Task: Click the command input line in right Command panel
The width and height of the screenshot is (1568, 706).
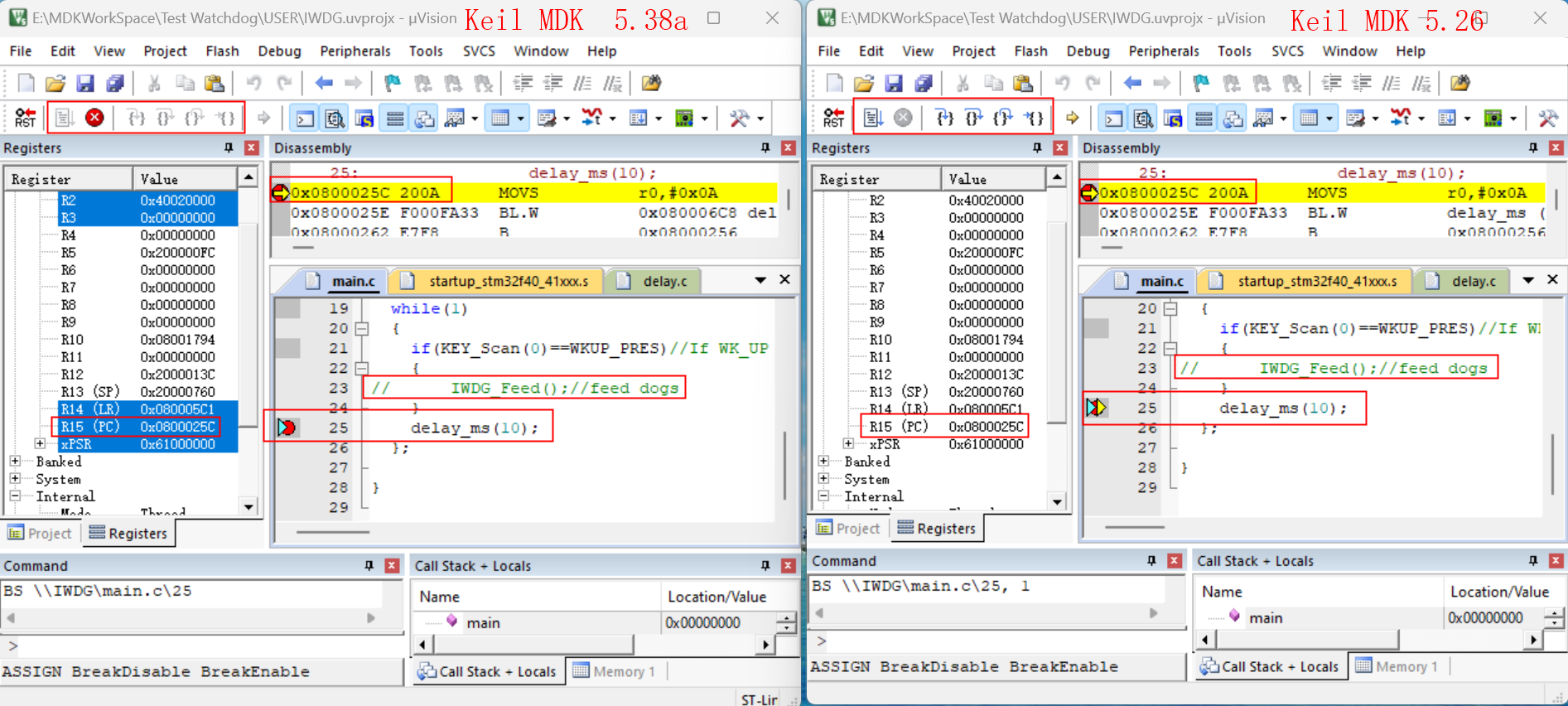Action: [994, 641]
